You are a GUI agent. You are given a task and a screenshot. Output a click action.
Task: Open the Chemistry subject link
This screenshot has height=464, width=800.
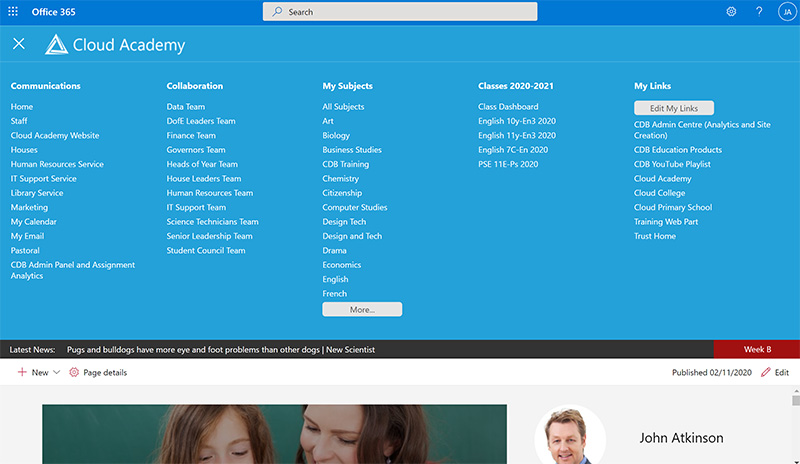click(341, 179)
